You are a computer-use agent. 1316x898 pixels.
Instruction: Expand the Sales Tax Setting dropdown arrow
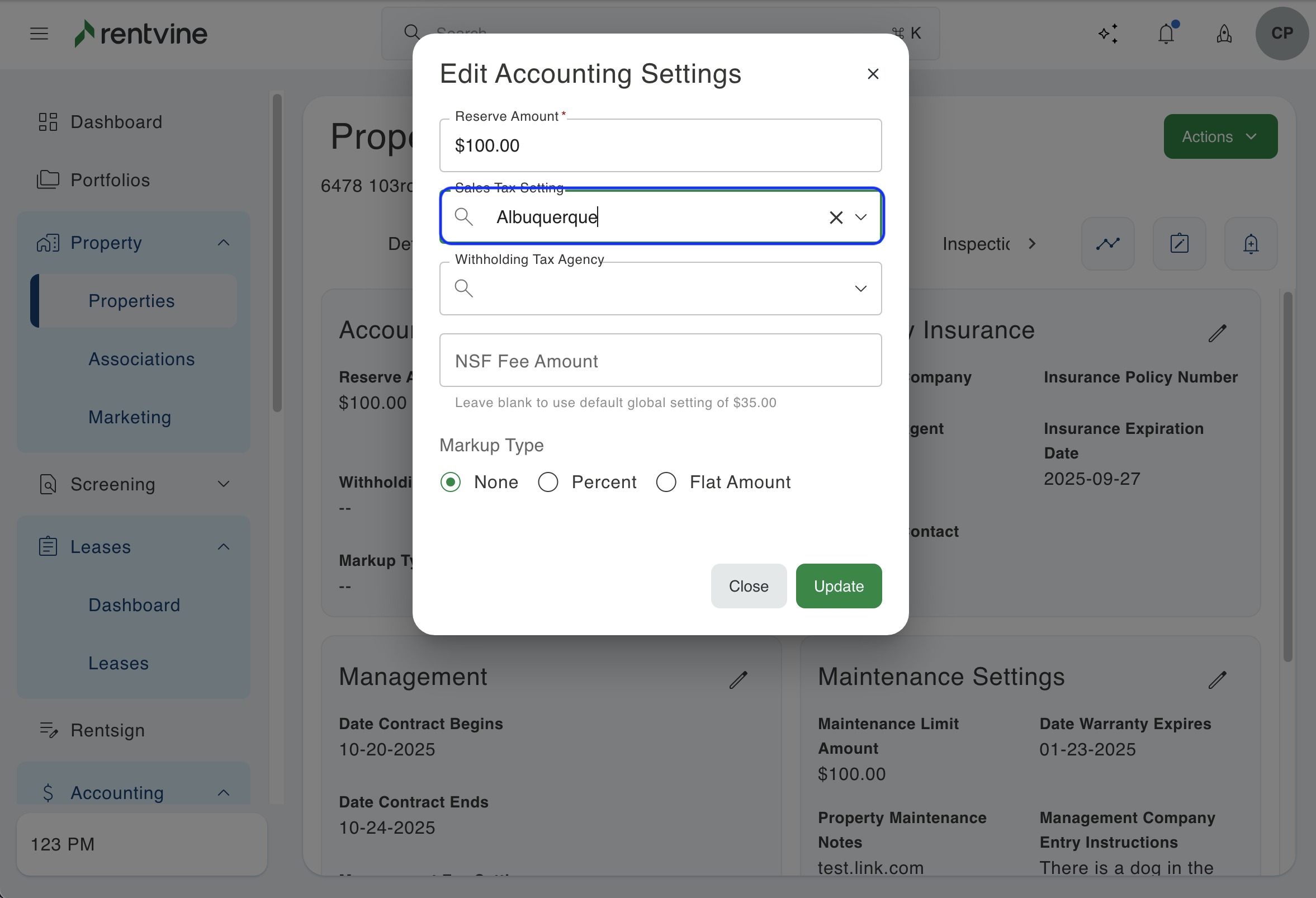click(861, 218)
